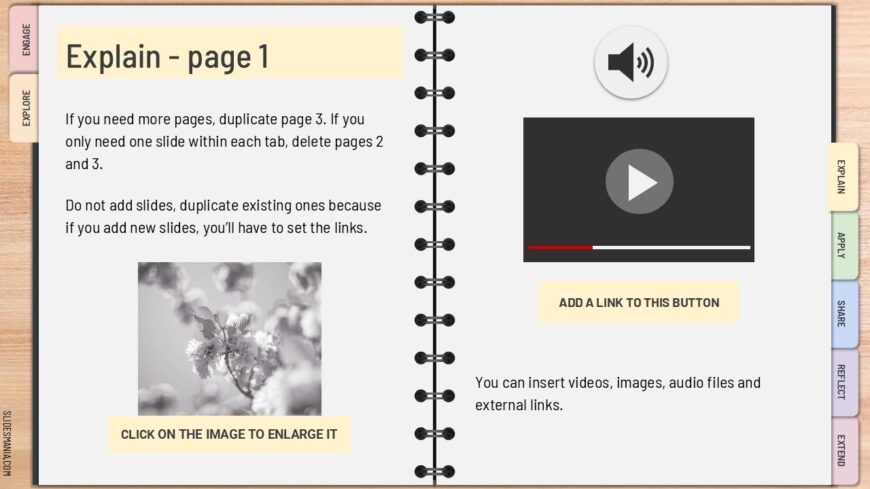This screenshot has width=870, height=489.
Task: Switch to the EXPLORE tab
Action: click(x=24, y=108)
